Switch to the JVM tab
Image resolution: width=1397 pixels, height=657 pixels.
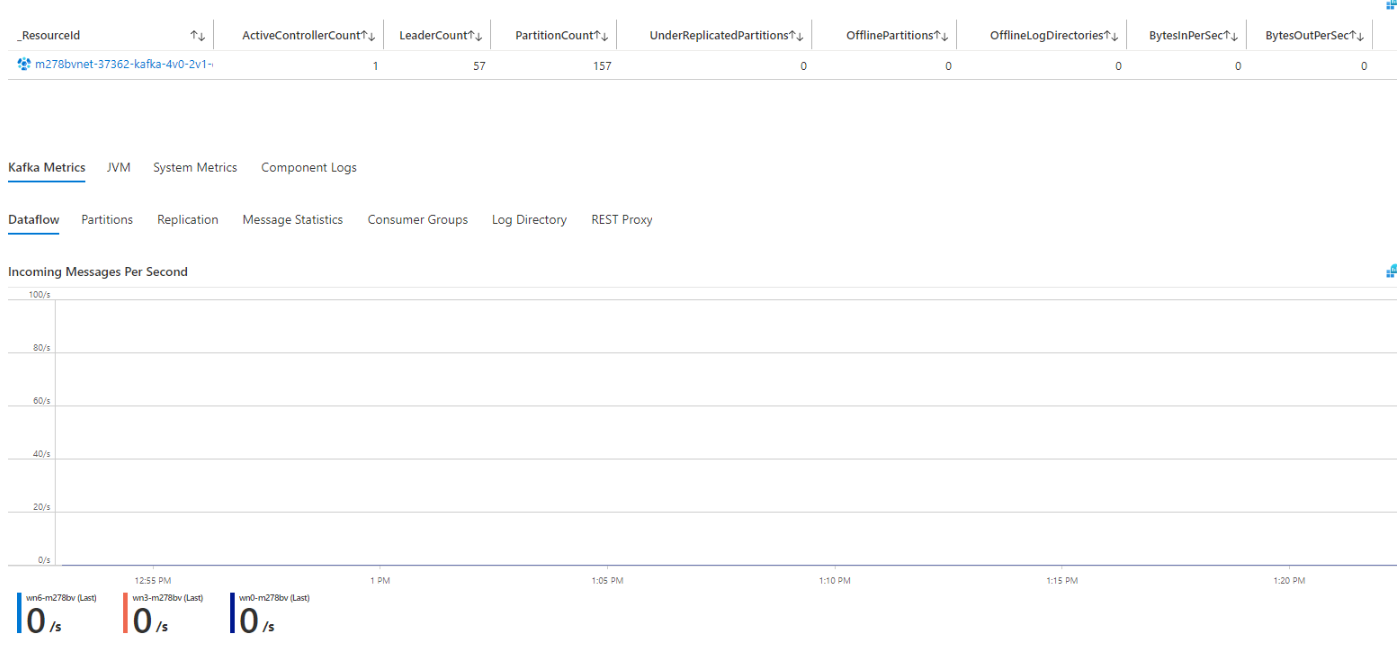click(x=119, y=167)
